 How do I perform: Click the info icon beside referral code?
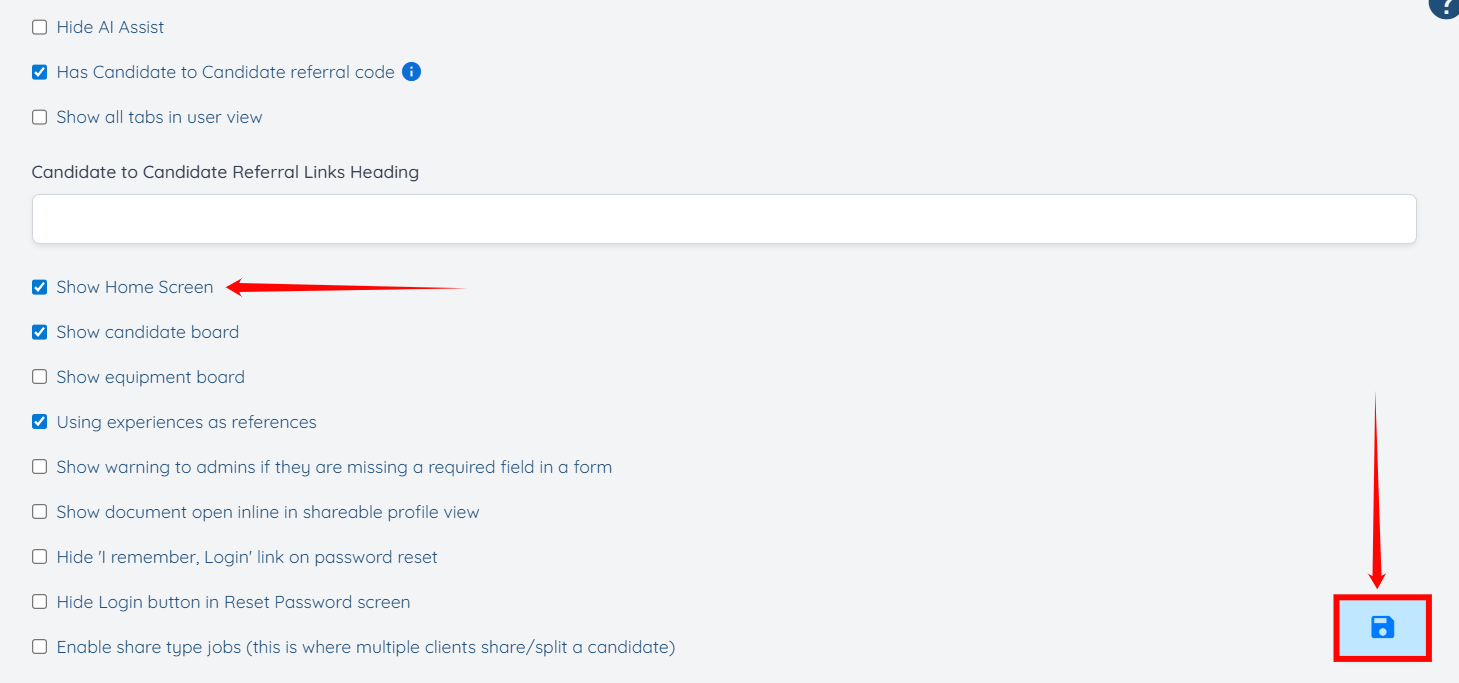point(411,72)
